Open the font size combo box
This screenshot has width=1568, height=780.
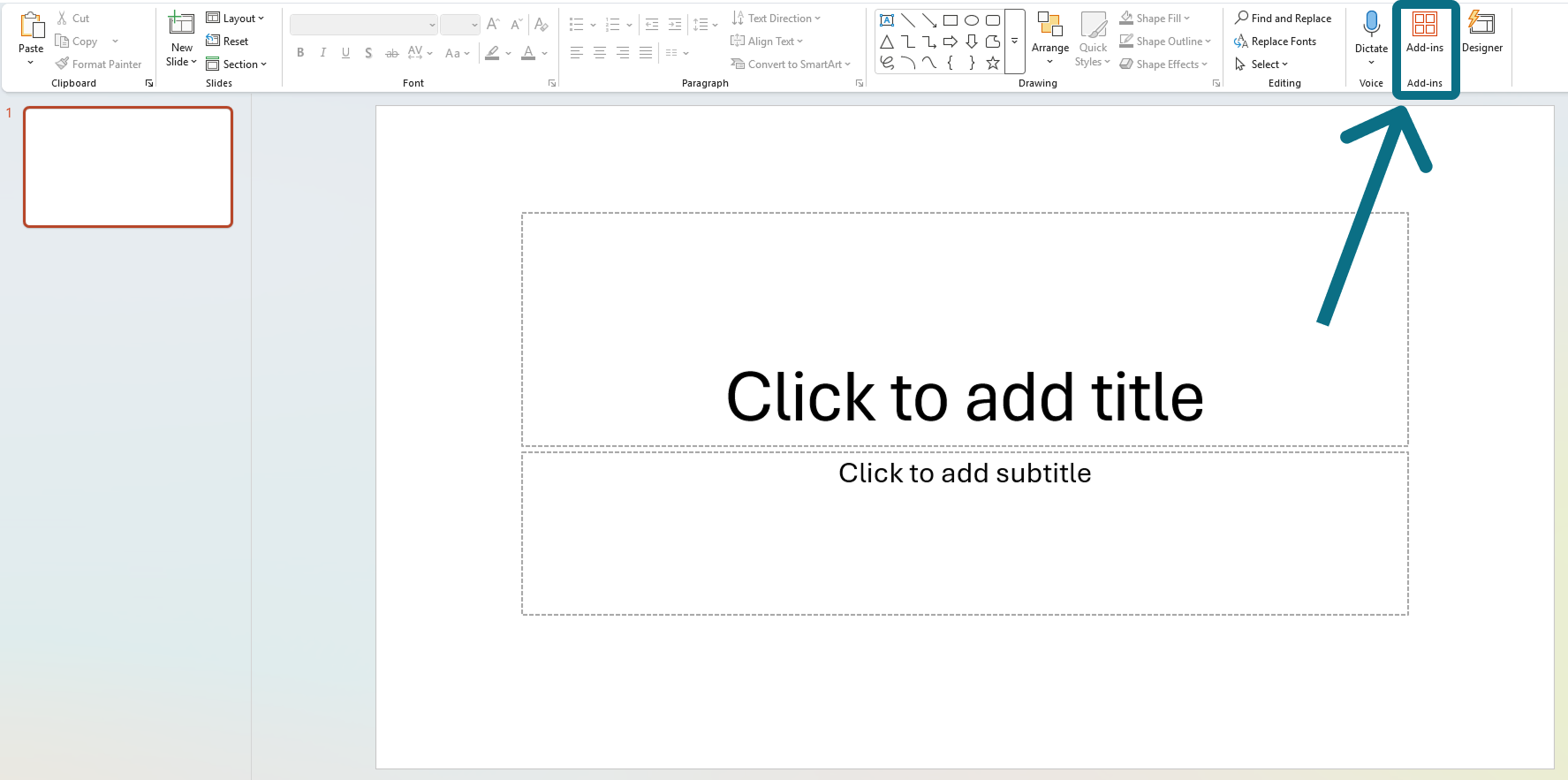pyautogui.click(x=460, y=25)
